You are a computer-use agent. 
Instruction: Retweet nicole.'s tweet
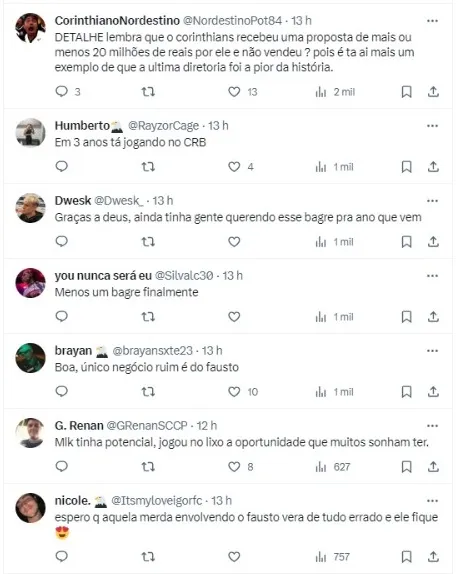[148, 557]
